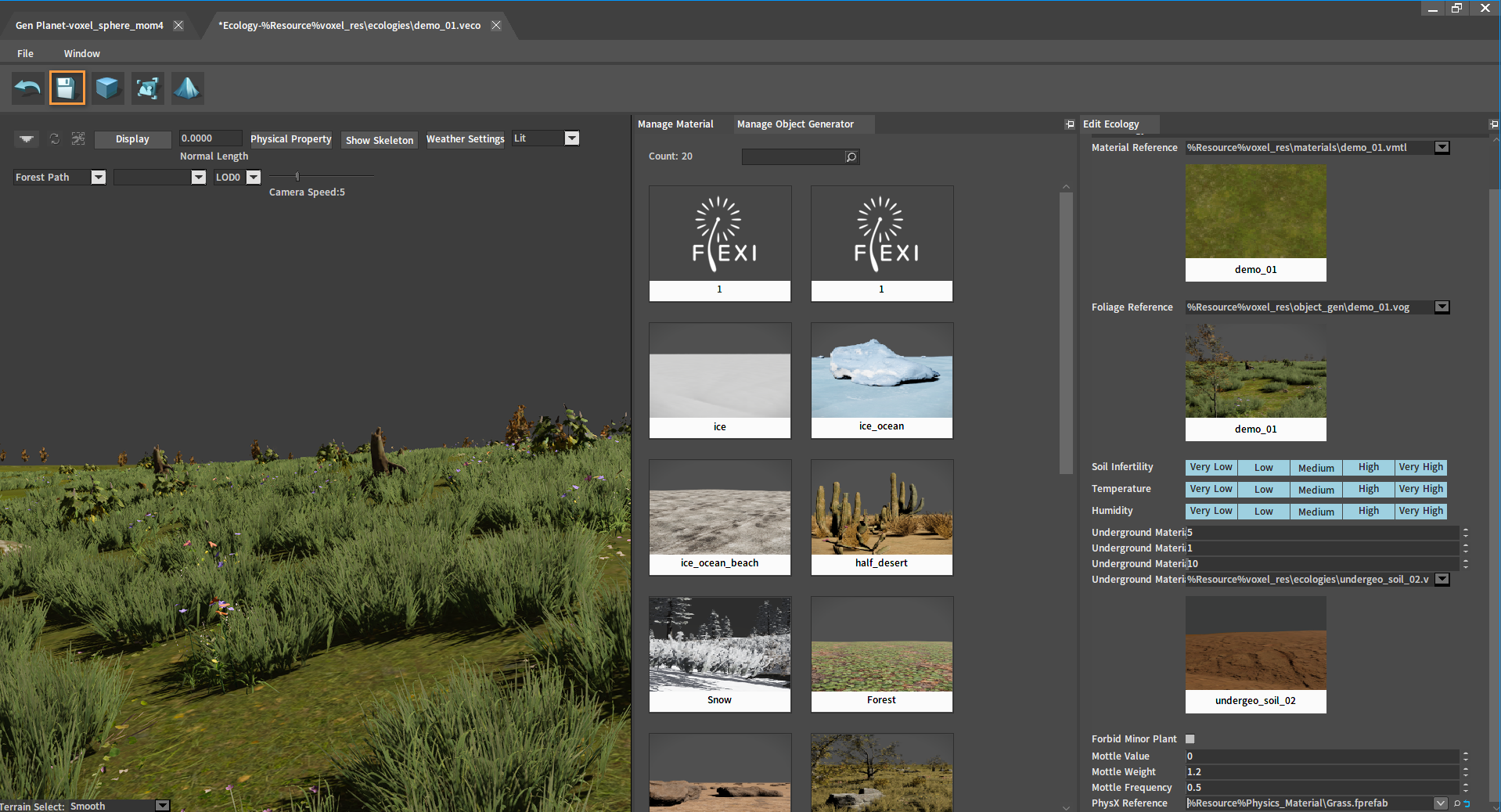Screen dimensions: 1501x812
Task: Click the viewport focus frame icon
Action: [x=78, y=138]
